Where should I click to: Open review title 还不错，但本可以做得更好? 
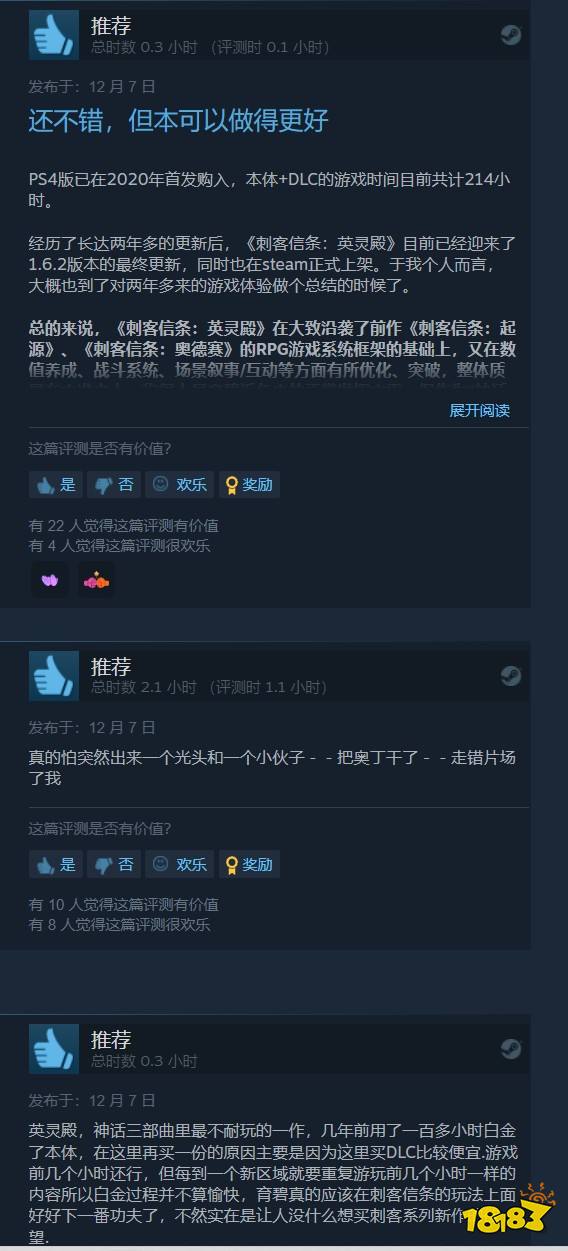[178, 121]
